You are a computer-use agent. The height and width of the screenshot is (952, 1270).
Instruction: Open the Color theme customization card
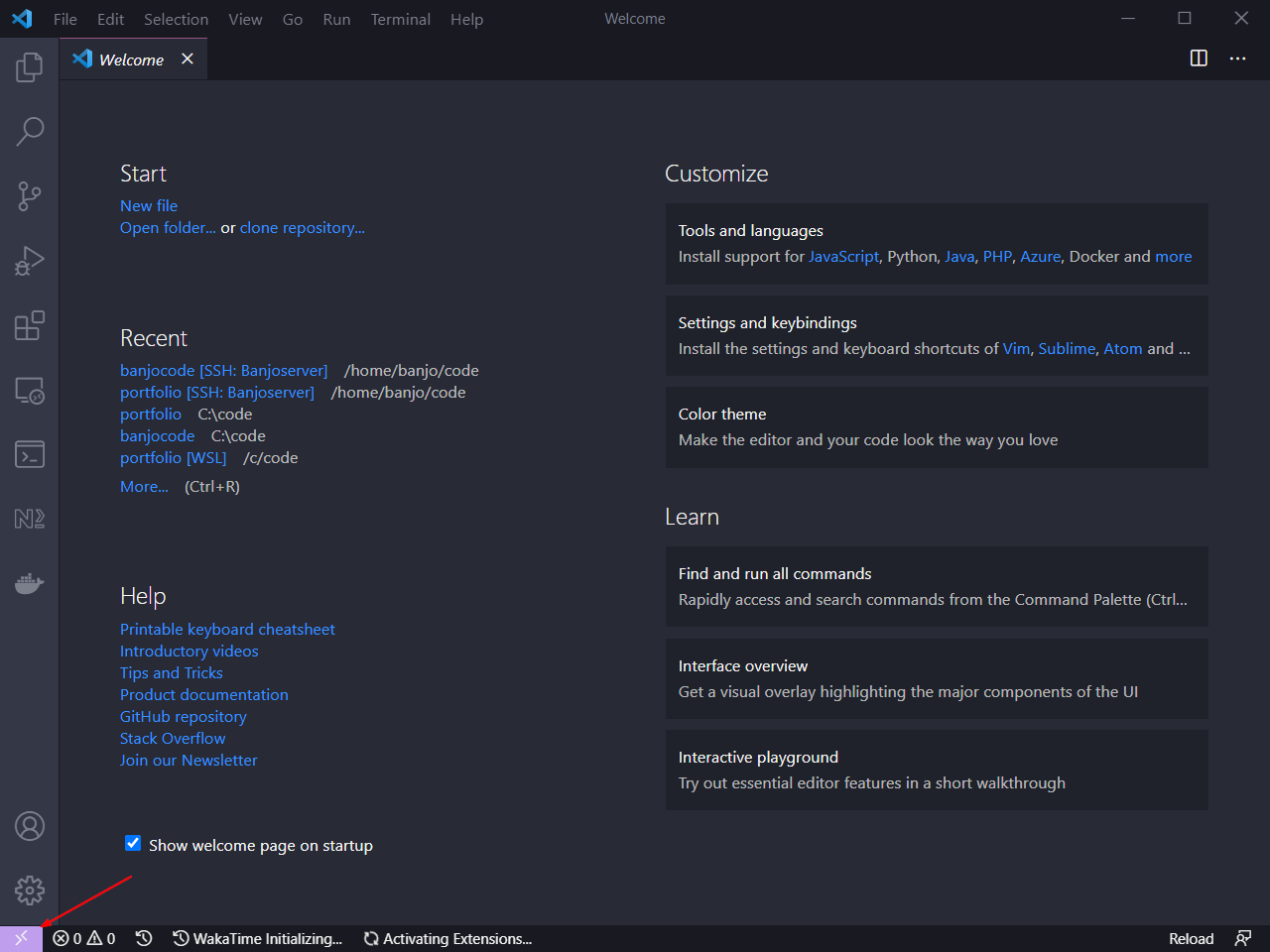coord(937,427)
